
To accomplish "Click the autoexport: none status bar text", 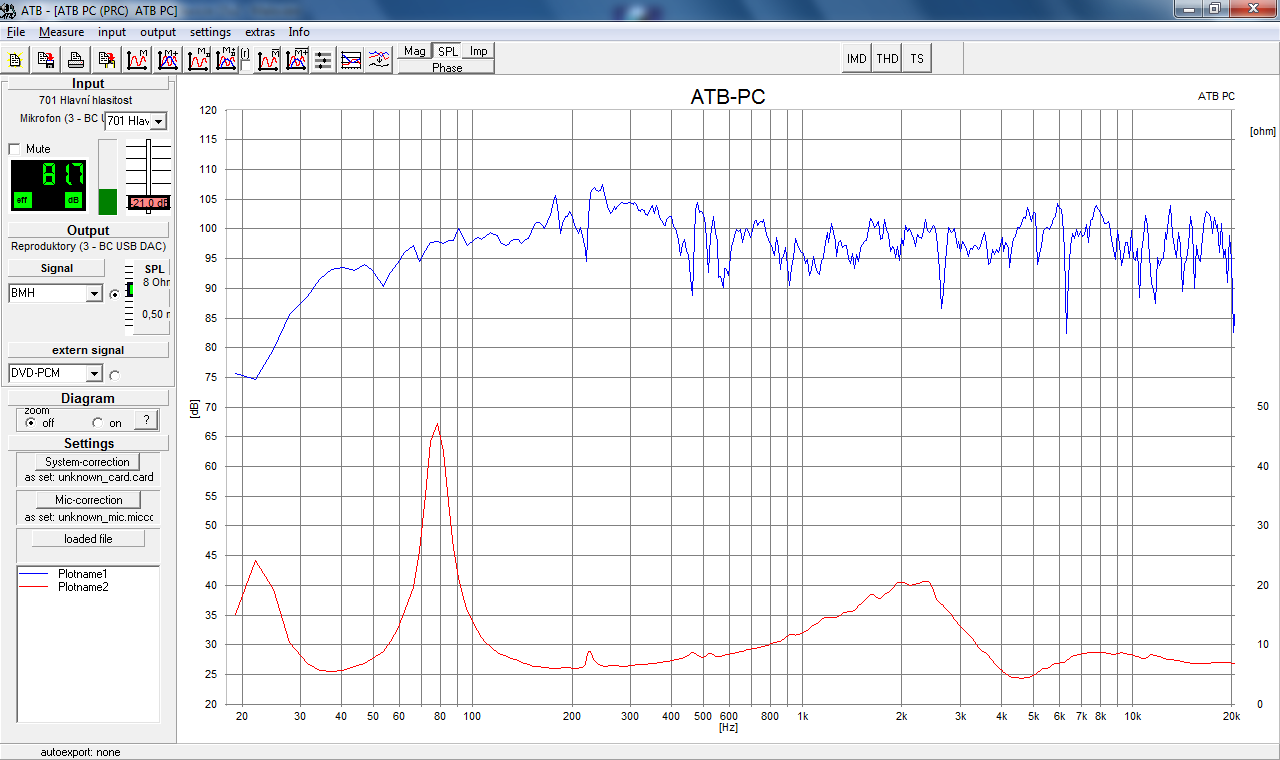I will click(80, 752).
